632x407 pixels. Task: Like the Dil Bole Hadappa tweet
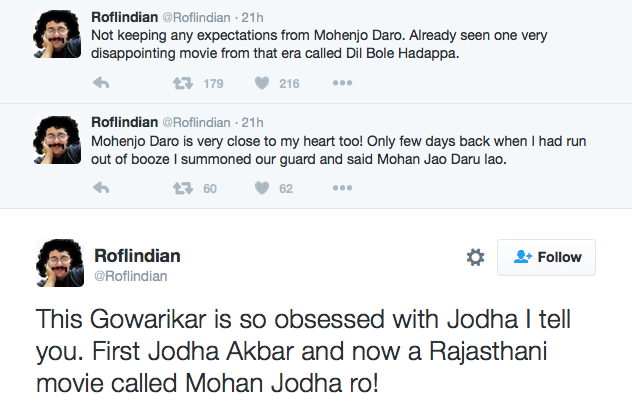262,83
